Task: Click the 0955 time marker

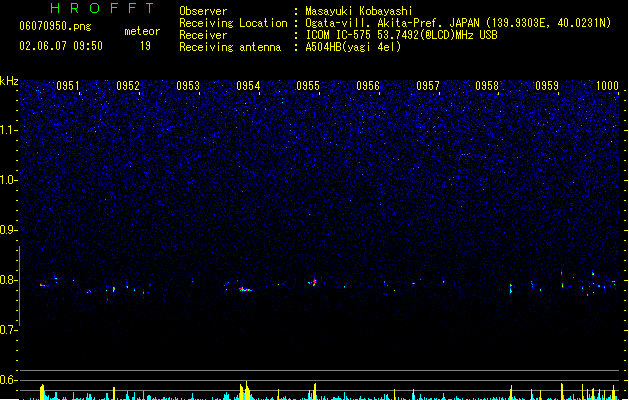Action: (x=308, y=86)
